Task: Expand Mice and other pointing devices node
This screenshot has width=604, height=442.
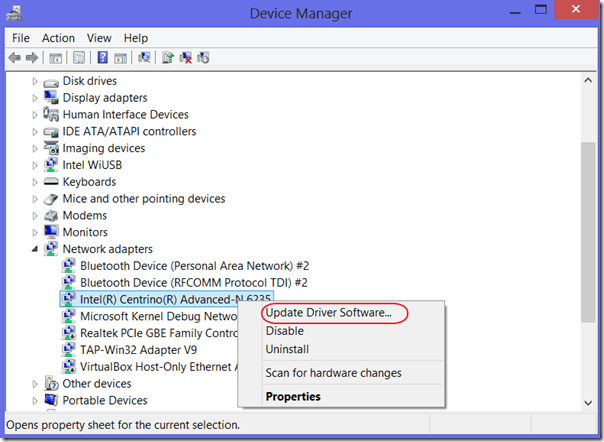Action: (35, 199)
